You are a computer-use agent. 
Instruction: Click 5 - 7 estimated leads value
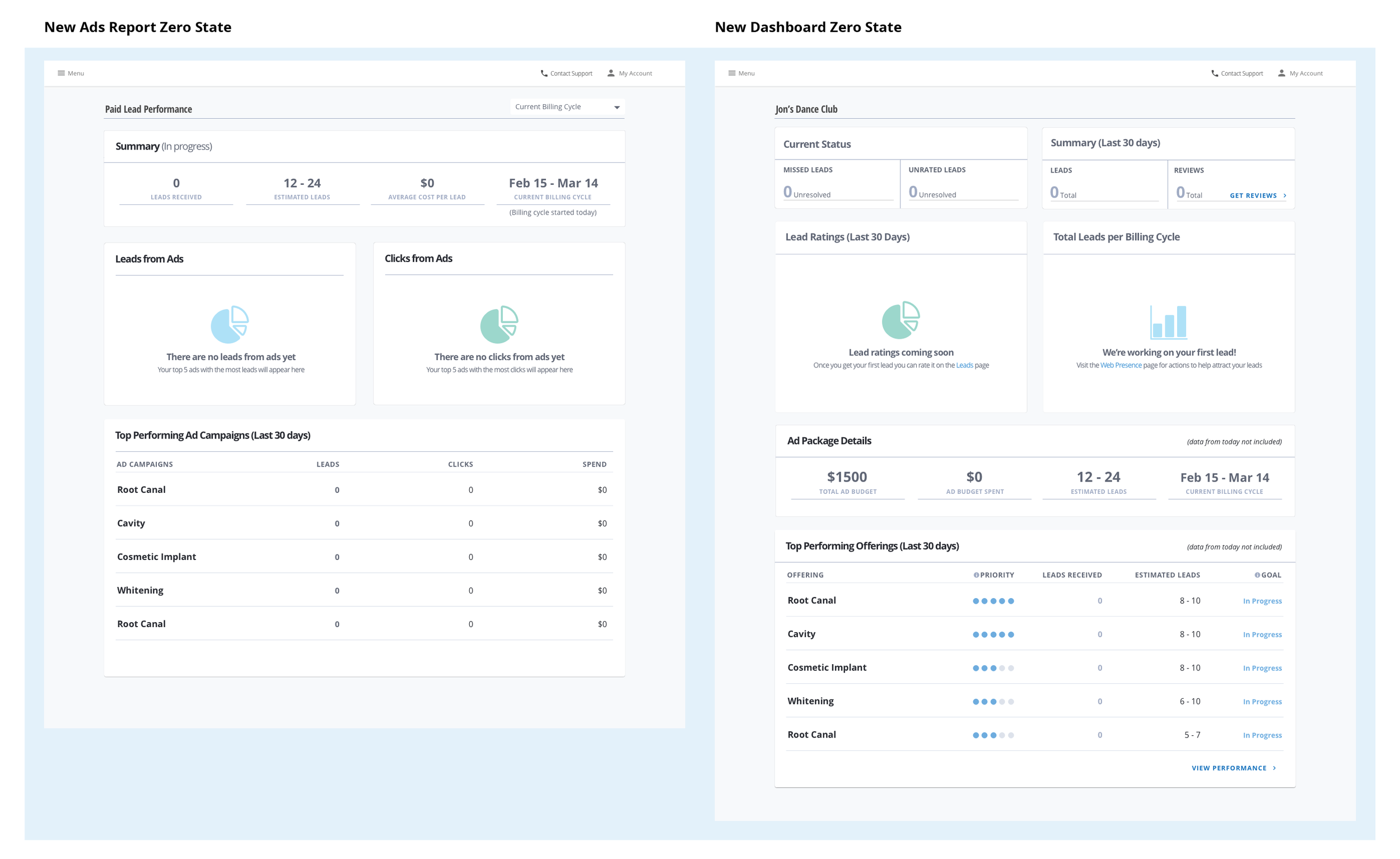[x=1192, y=735]
